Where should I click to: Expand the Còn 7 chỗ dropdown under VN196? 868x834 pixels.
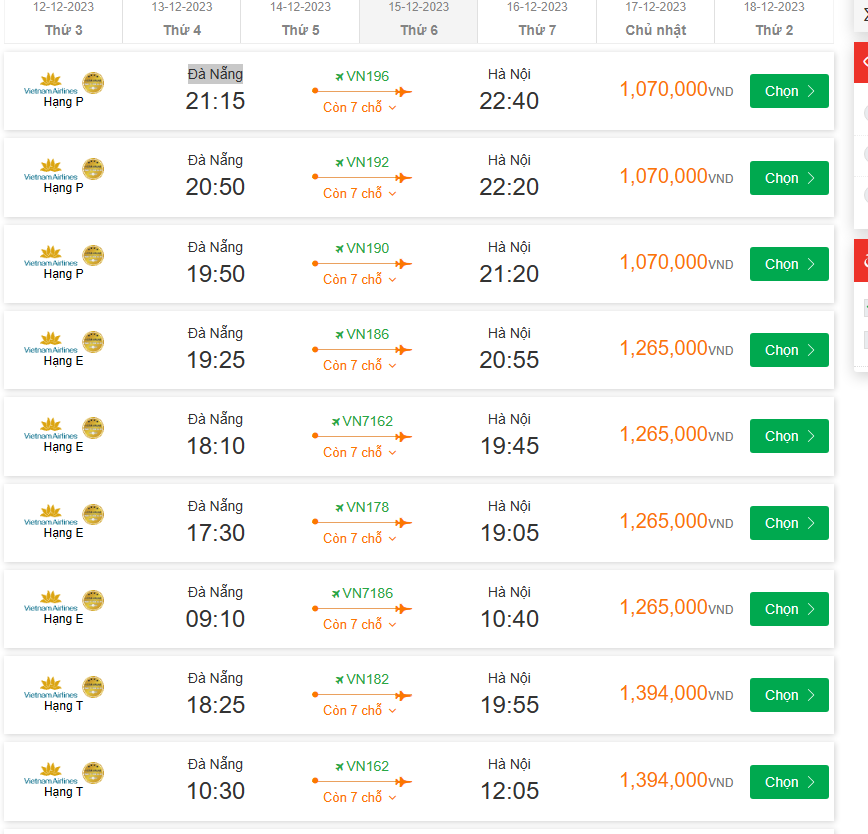[360, 106]
